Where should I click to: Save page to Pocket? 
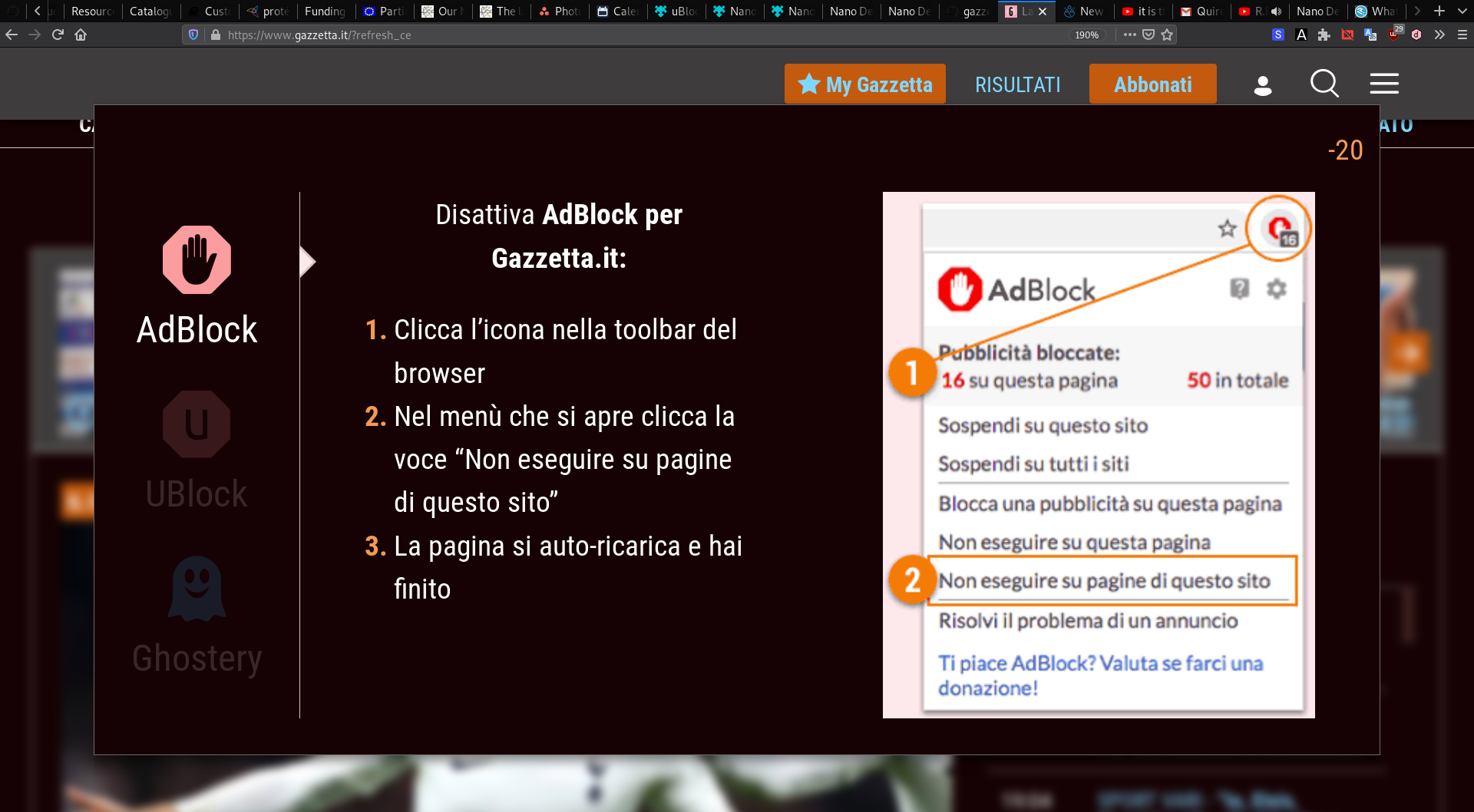(x=1148, y=35)
